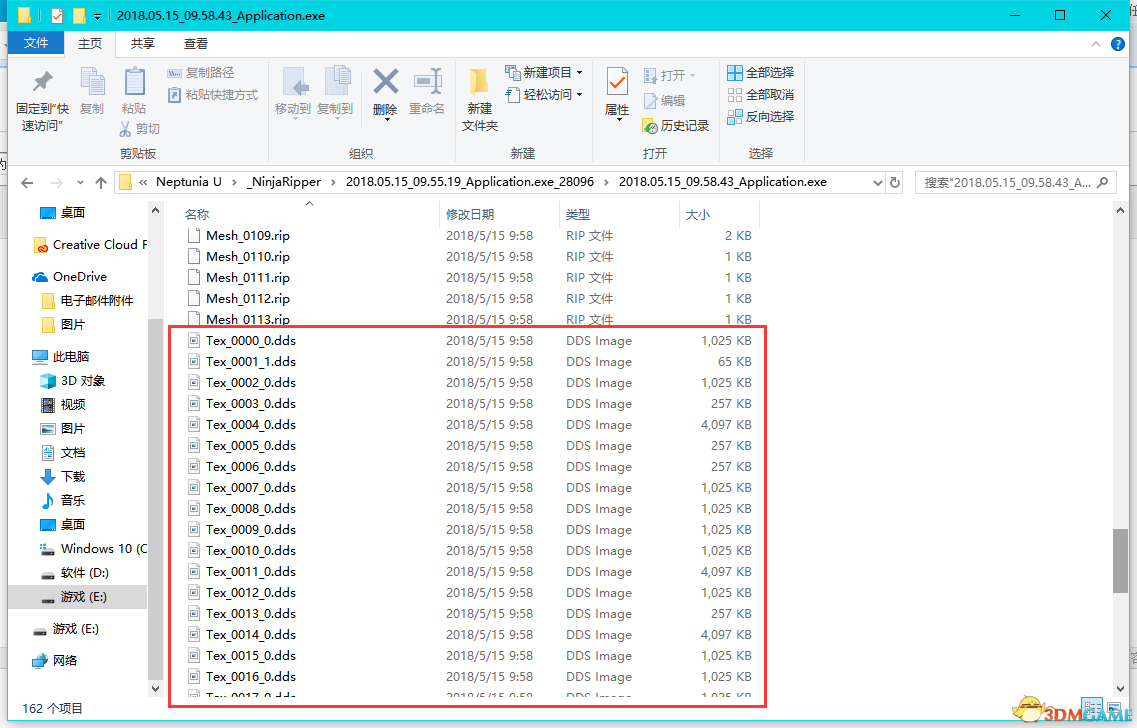Image resolution: width=1137 pixels, height=728 pixels.
Task: Click 反向选择 (Invert selection)
Action: pos(760,117)
